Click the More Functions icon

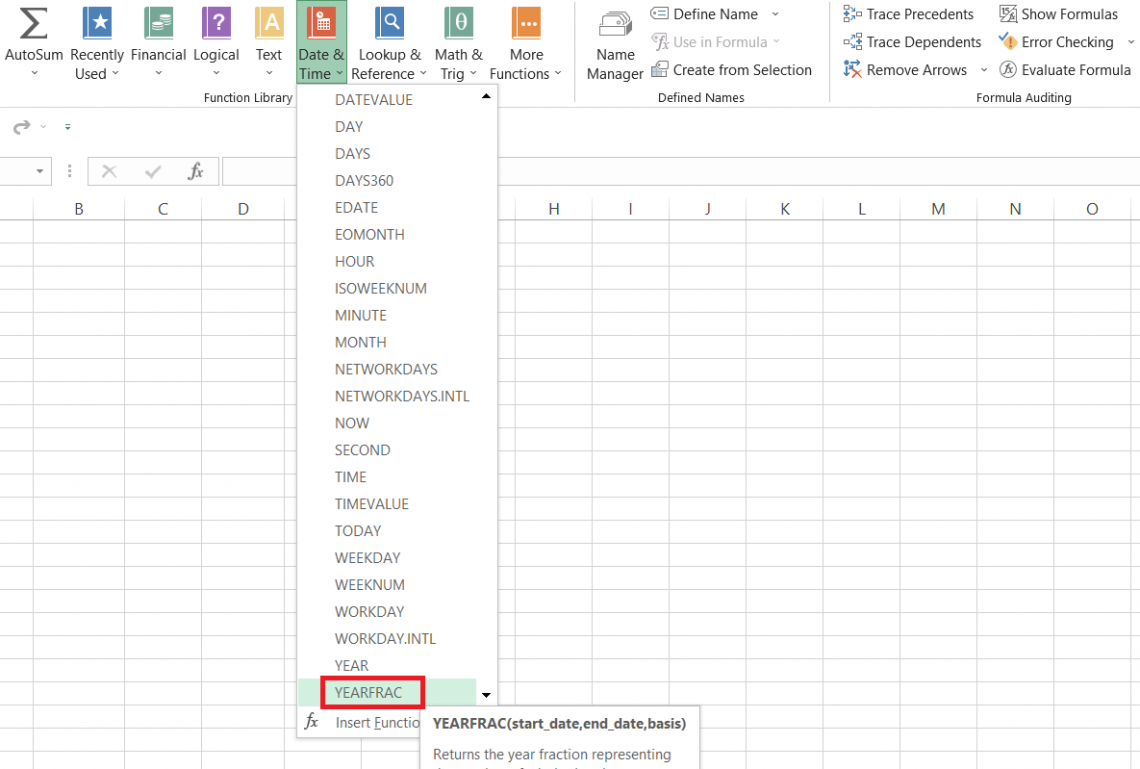pyautogui.click(x=526, y=23)
